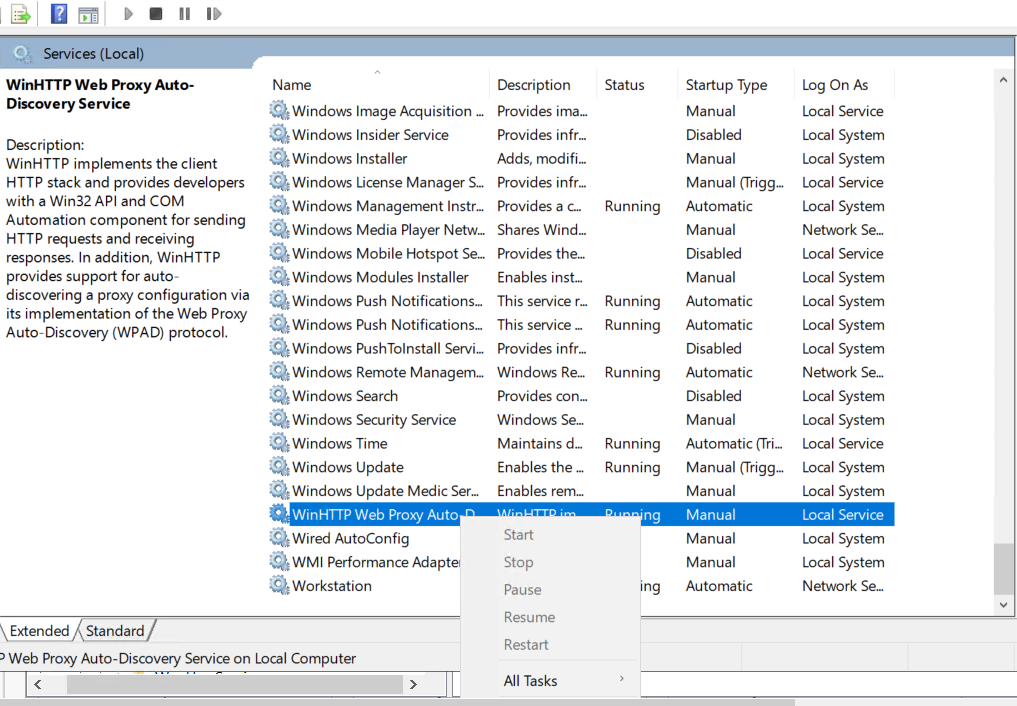This screenshot has width=1017, height=706.
Task: Click the Services (Local) magnifier gear icon
Action: pyautogui.click(x=22, y=54)
